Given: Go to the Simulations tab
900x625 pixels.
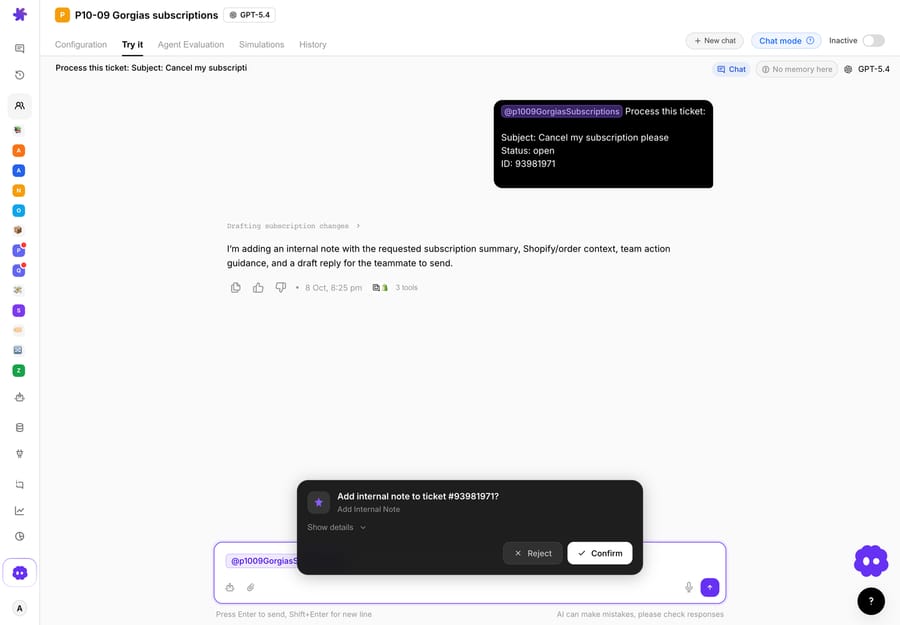Looking at the screenshot, I should pos(262,45).
